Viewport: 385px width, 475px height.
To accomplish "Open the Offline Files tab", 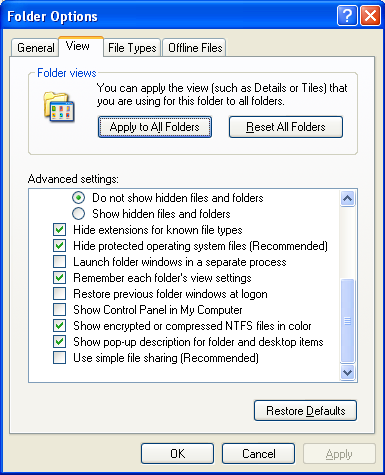I will coord(195,48).
